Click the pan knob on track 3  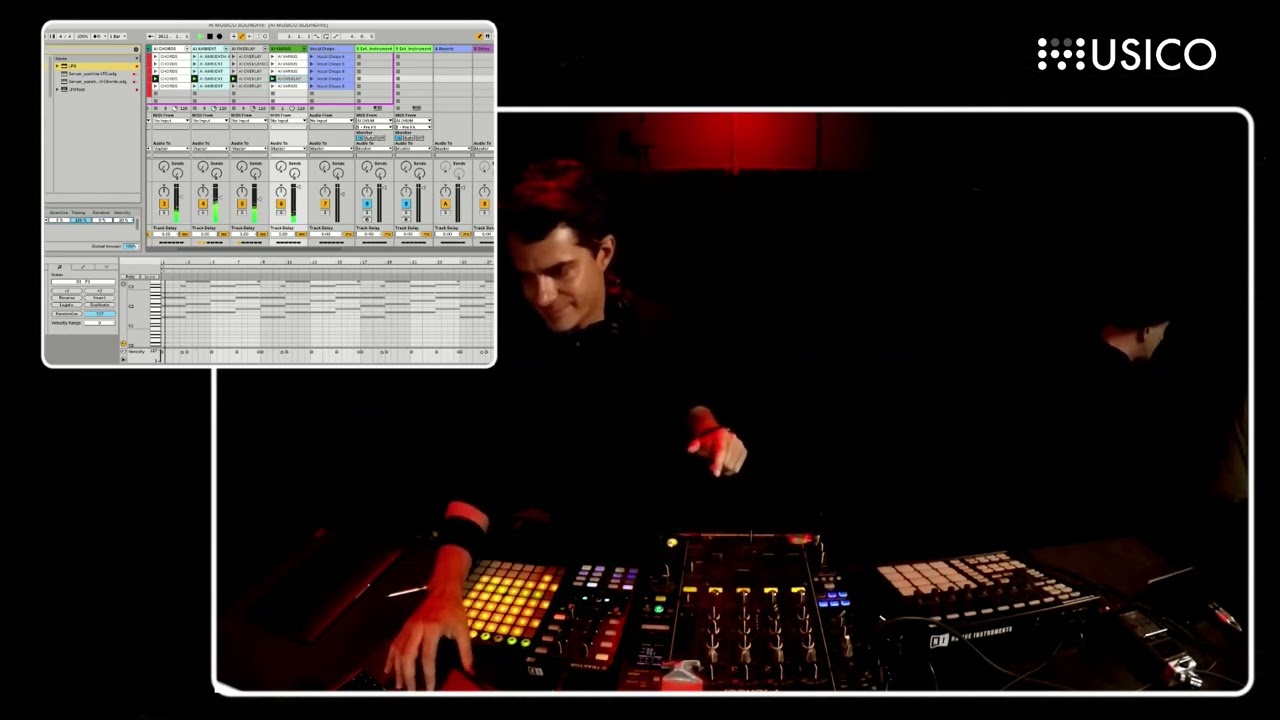point(164,191)
